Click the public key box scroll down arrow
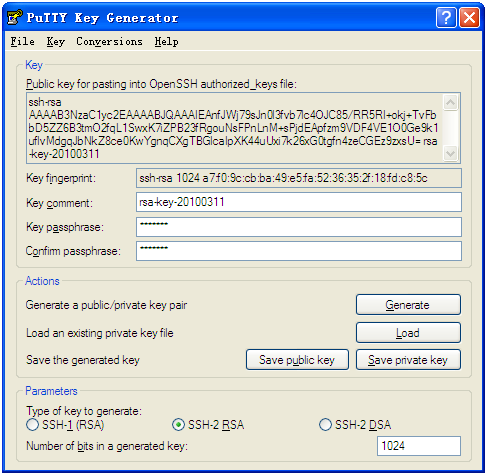Image resolution: width=487 pixels, height=475 pixels. click(451, 154)
